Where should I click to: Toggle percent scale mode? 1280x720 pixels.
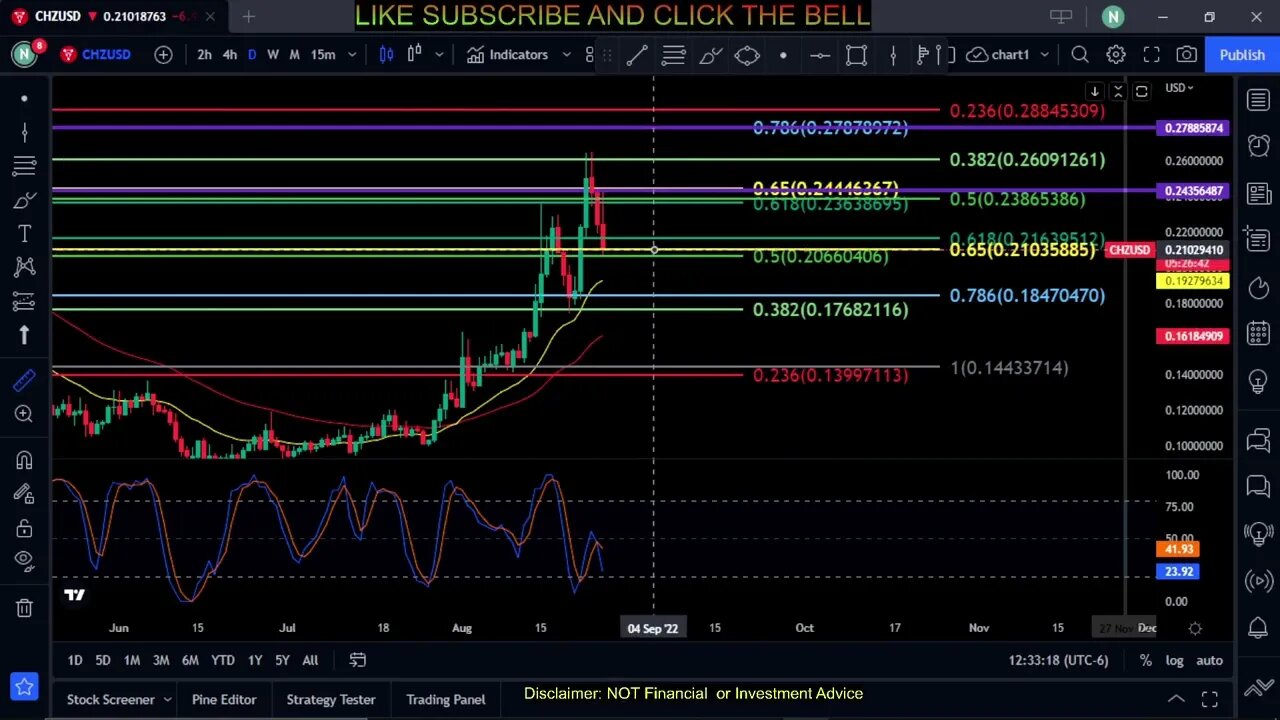[1146, 660]
